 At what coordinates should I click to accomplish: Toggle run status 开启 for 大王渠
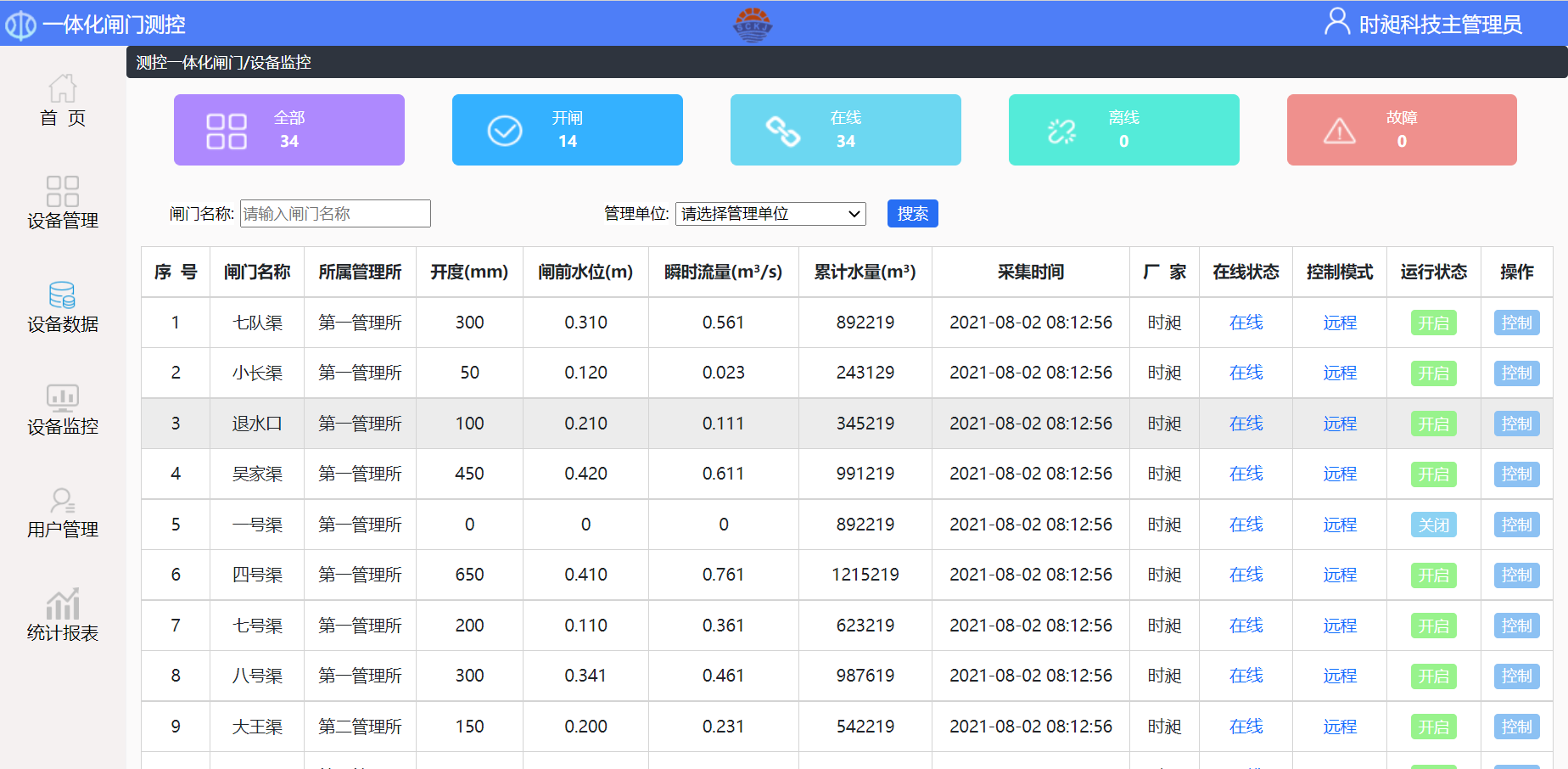(1433, 727)
